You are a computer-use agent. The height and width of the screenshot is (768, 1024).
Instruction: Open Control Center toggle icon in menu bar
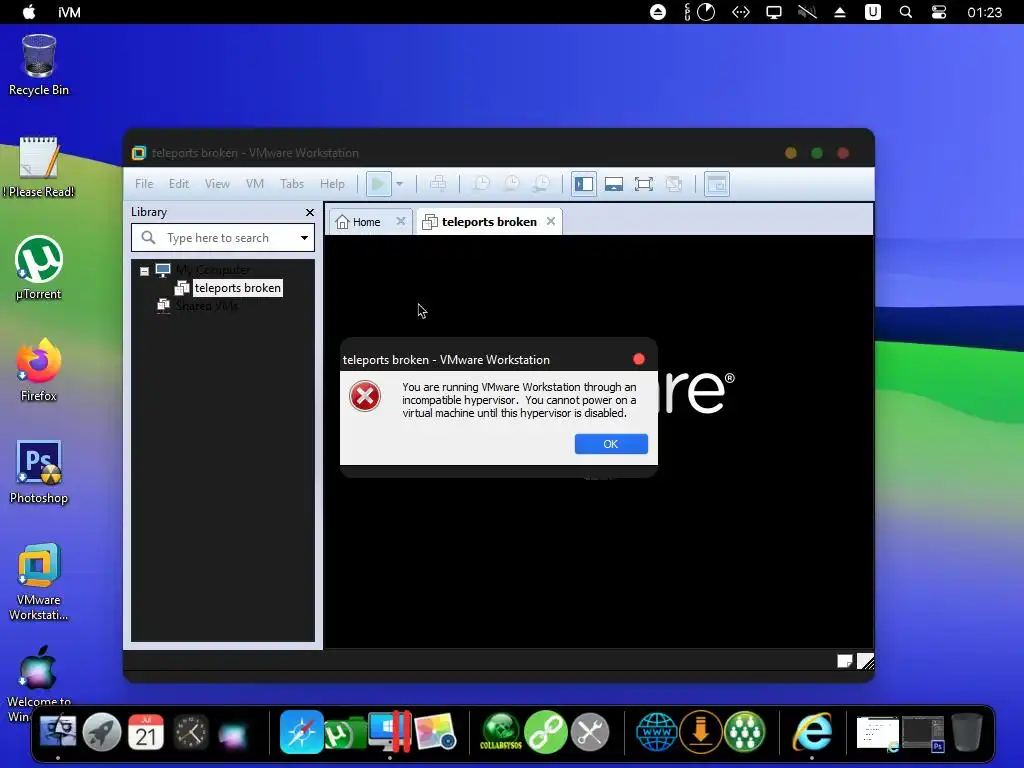[938, 12]
